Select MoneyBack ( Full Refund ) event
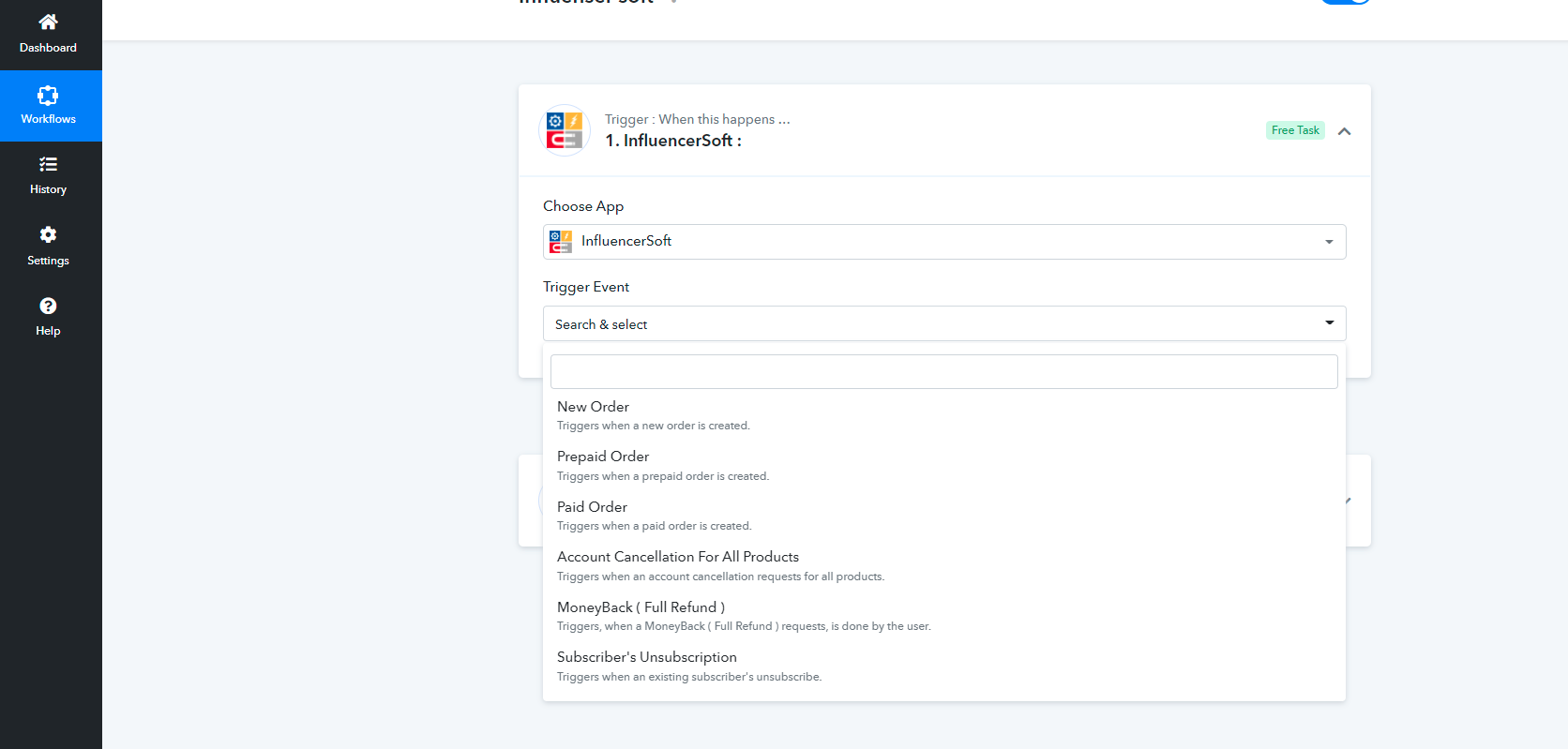1568x749 pixels. coord(944,616)
